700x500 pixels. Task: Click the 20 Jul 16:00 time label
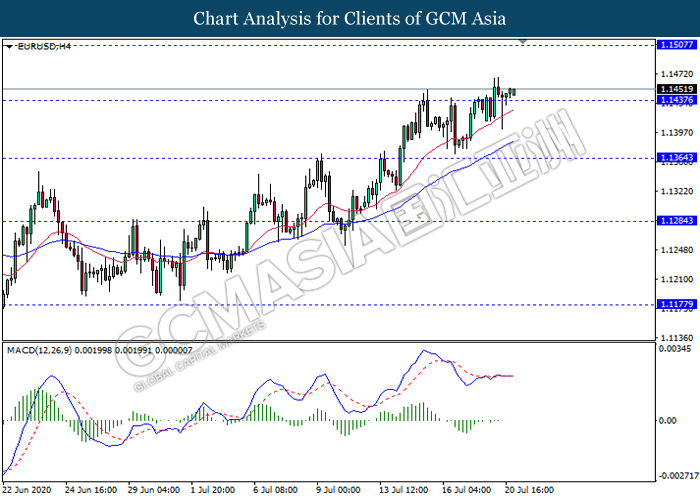530,490
